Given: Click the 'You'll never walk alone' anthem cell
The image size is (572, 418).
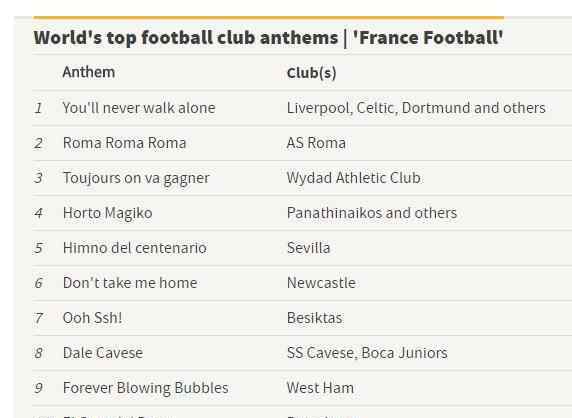Looking at the screenshot, I should pyautogui.click(x=139, y=108).
